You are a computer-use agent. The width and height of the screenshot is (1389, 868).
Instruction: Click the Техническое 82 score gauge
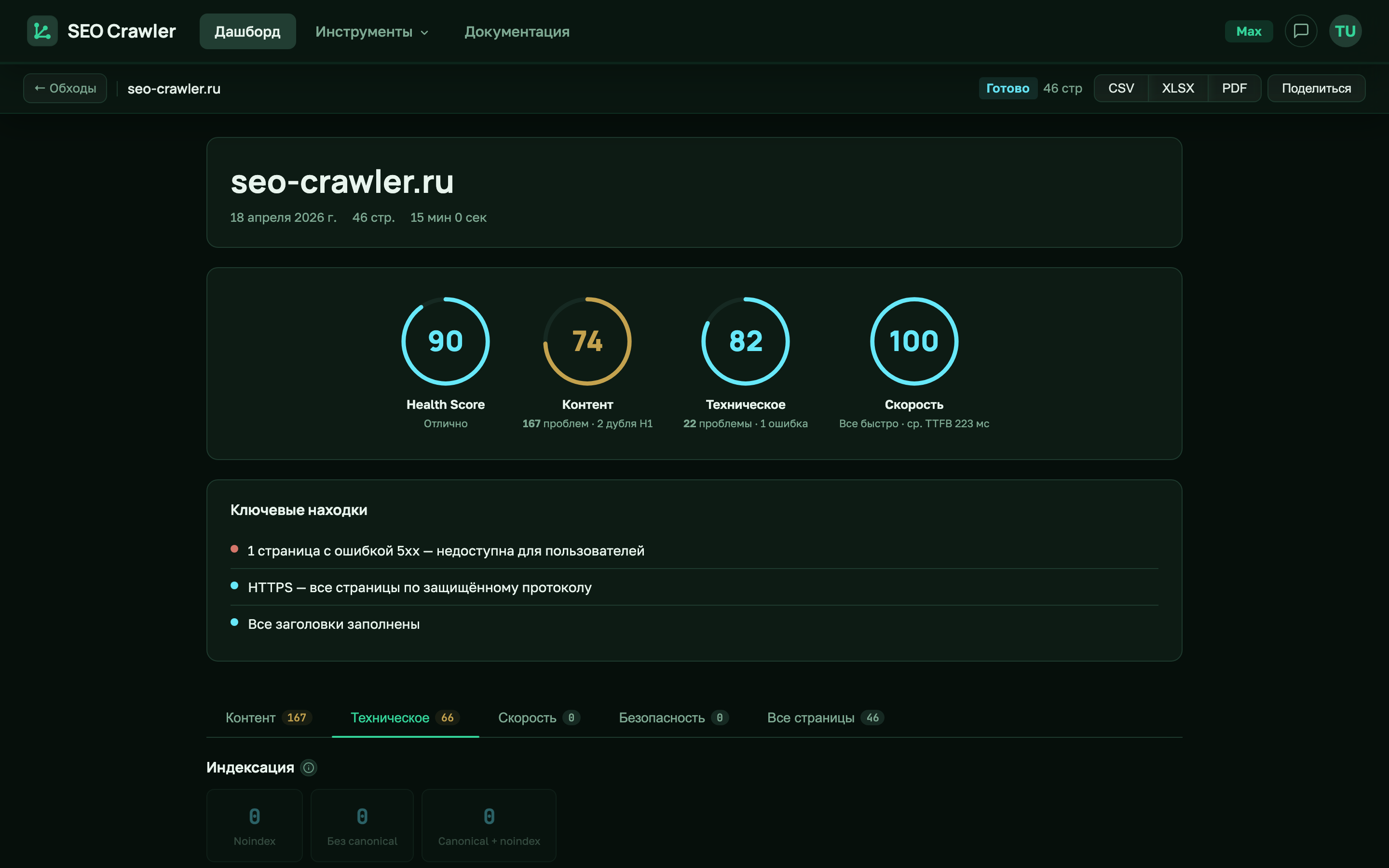click(x=746, y=341)
